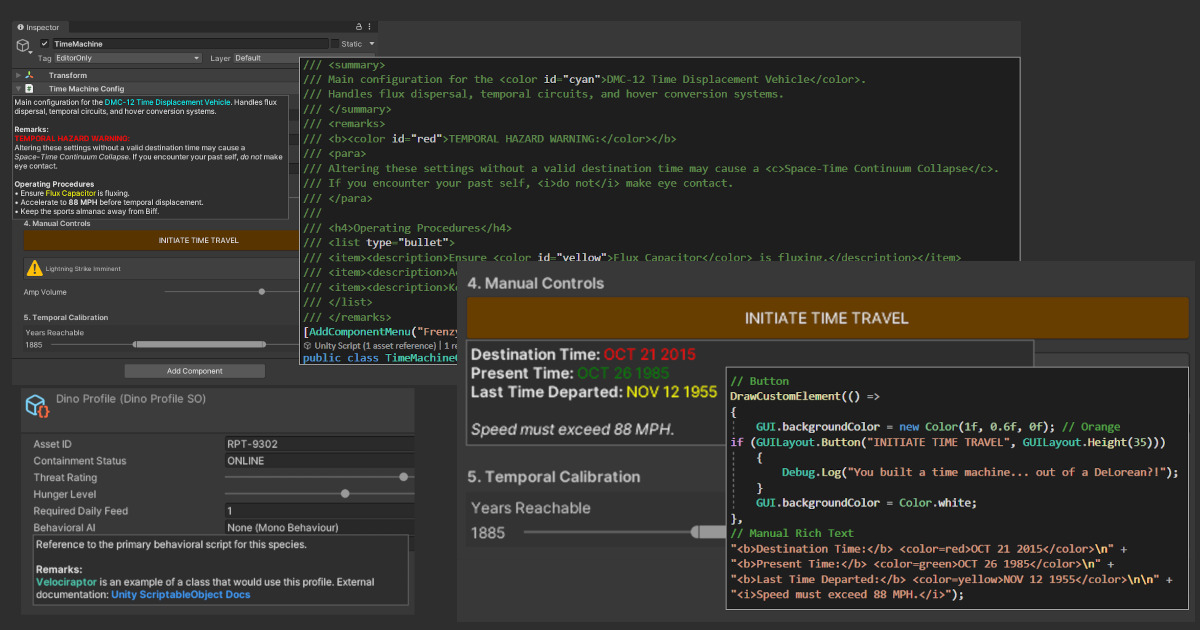Click the Velociraptor class link
This screenshot has width=1200, height=630.
click(66, 581)
